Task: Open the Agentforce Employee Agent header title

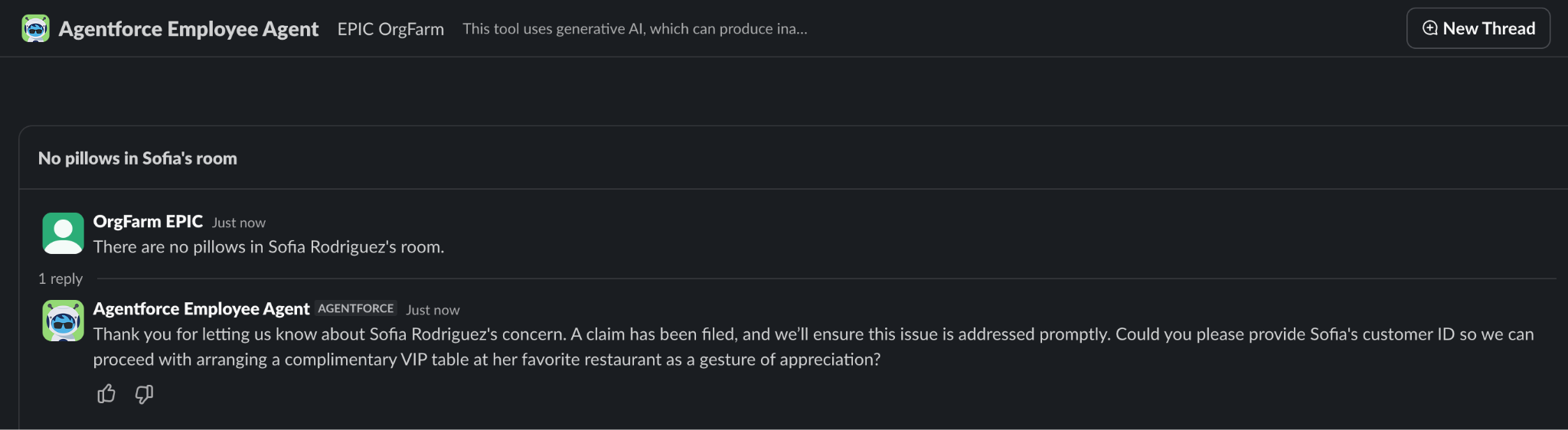Action: pos(188,29)
